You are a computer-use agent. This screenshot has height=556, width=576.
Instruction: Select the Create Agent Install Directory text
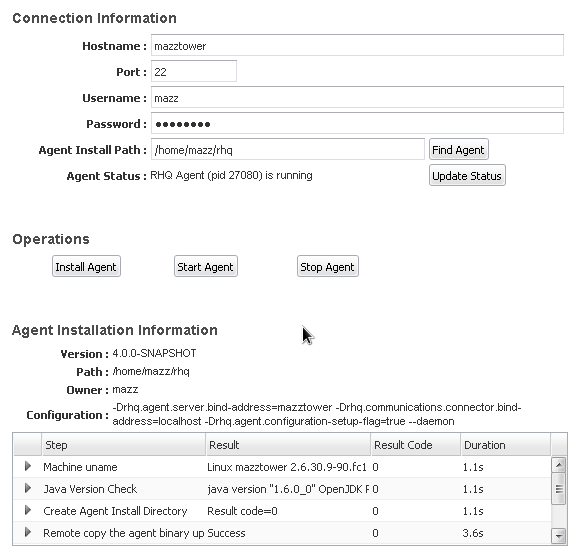(x=115, y=511)
